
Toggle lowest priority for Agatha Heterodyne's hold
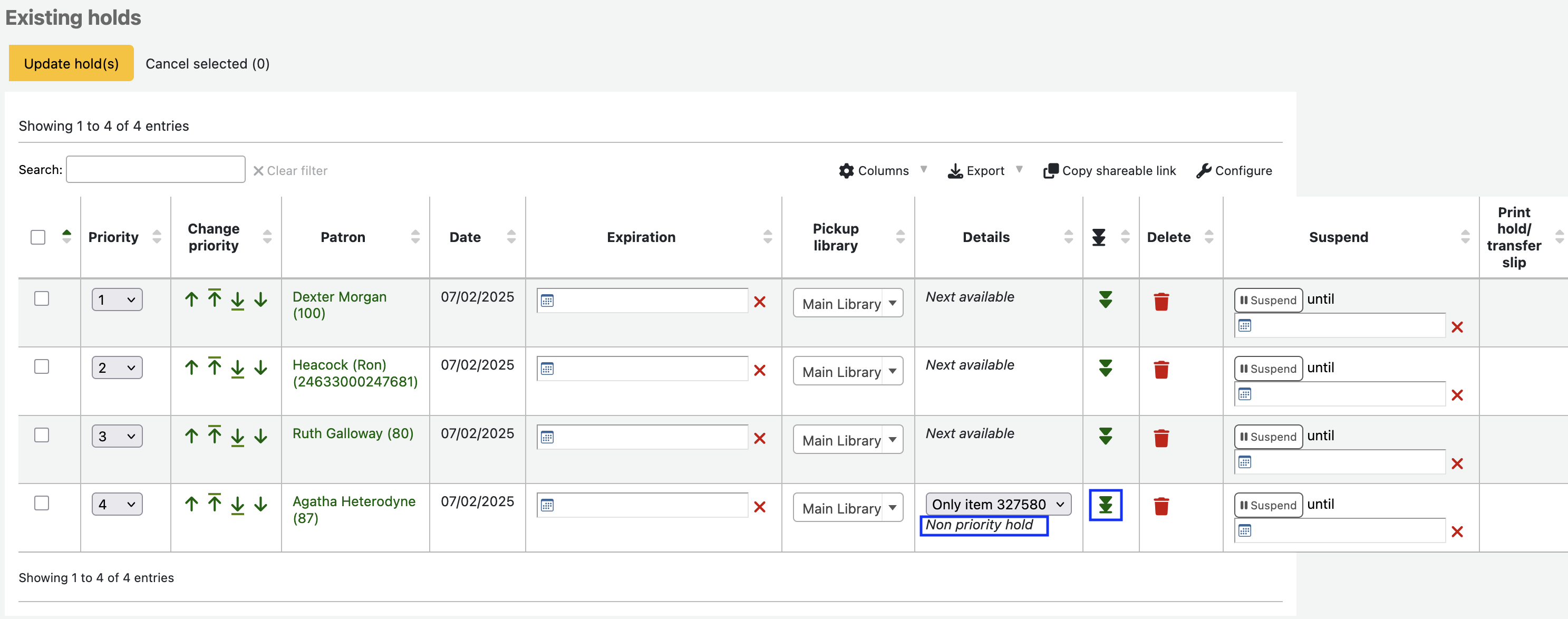point(1105,505)
